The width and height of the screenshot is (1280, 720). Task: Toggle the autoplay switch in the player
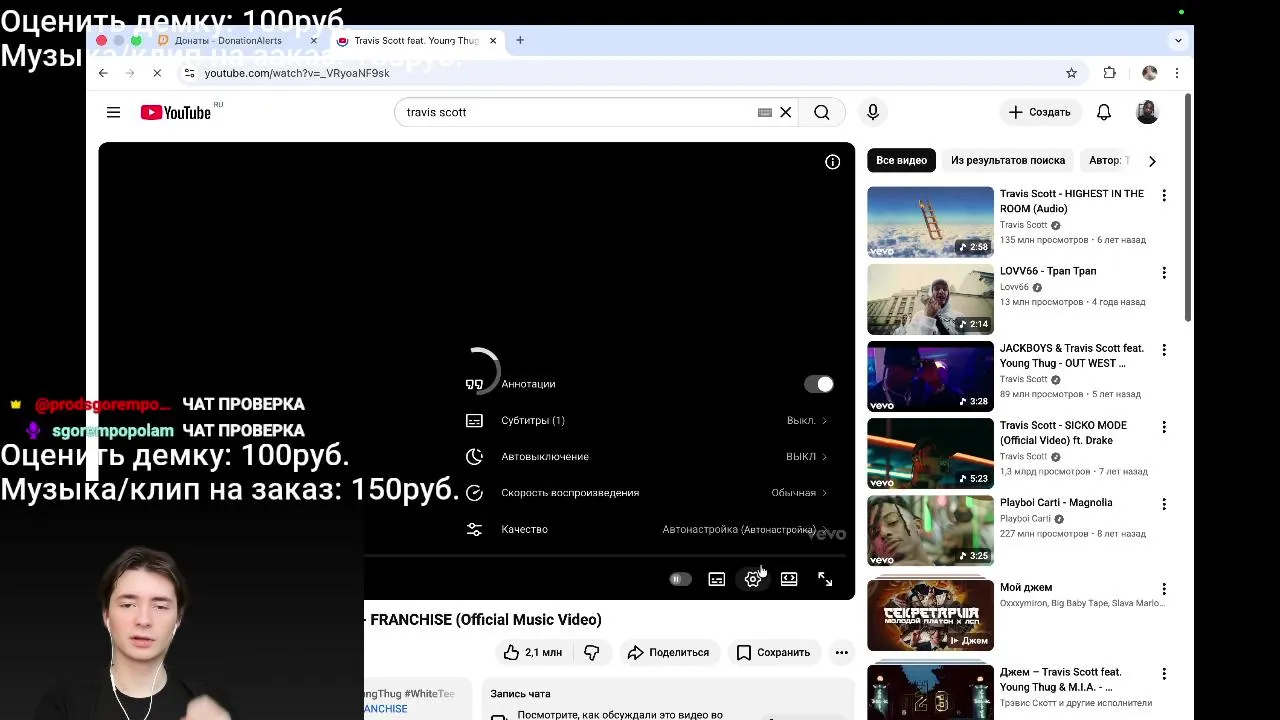coord(680,579)
